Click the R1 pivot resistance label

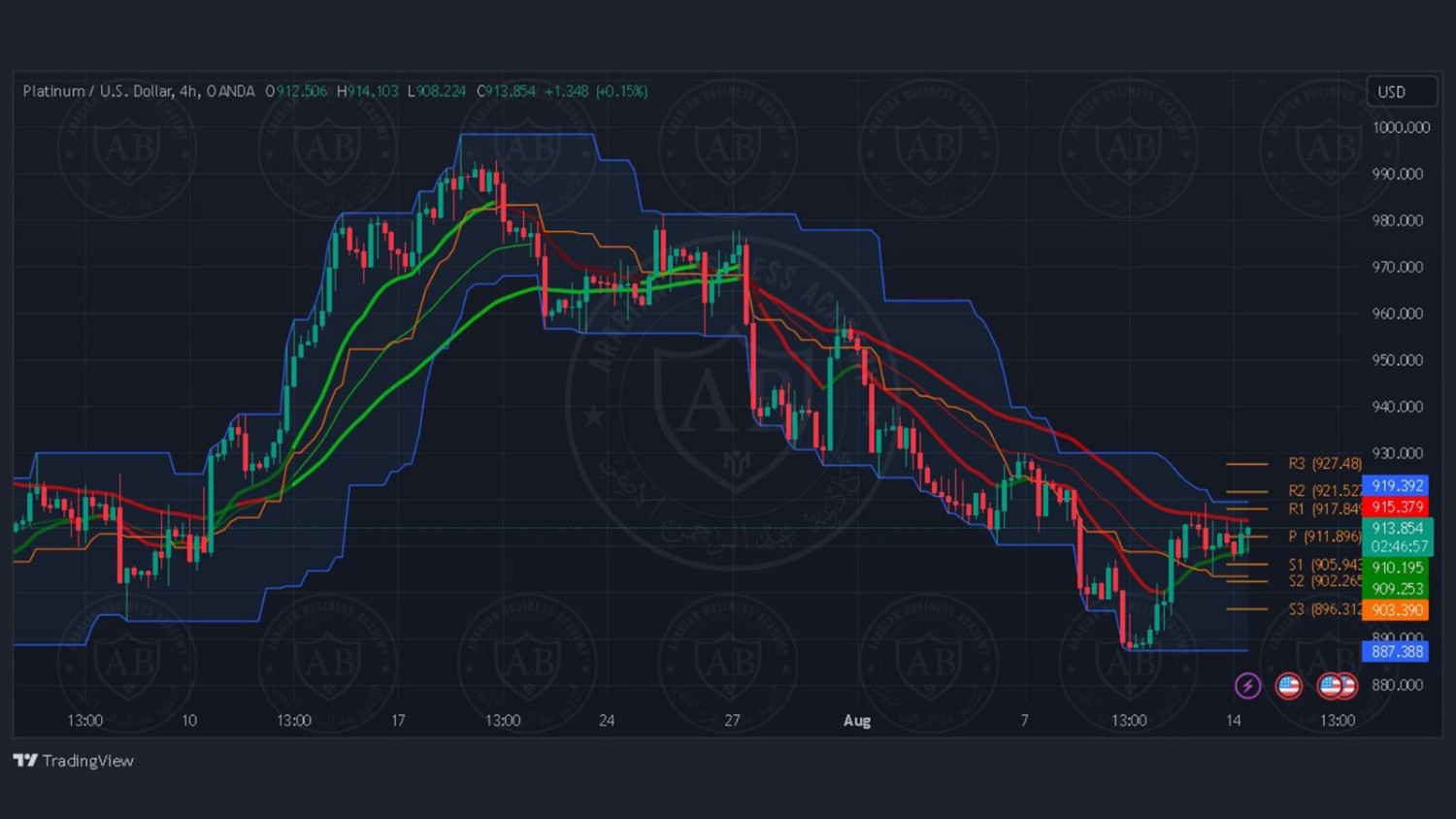tap(1324, 508)
